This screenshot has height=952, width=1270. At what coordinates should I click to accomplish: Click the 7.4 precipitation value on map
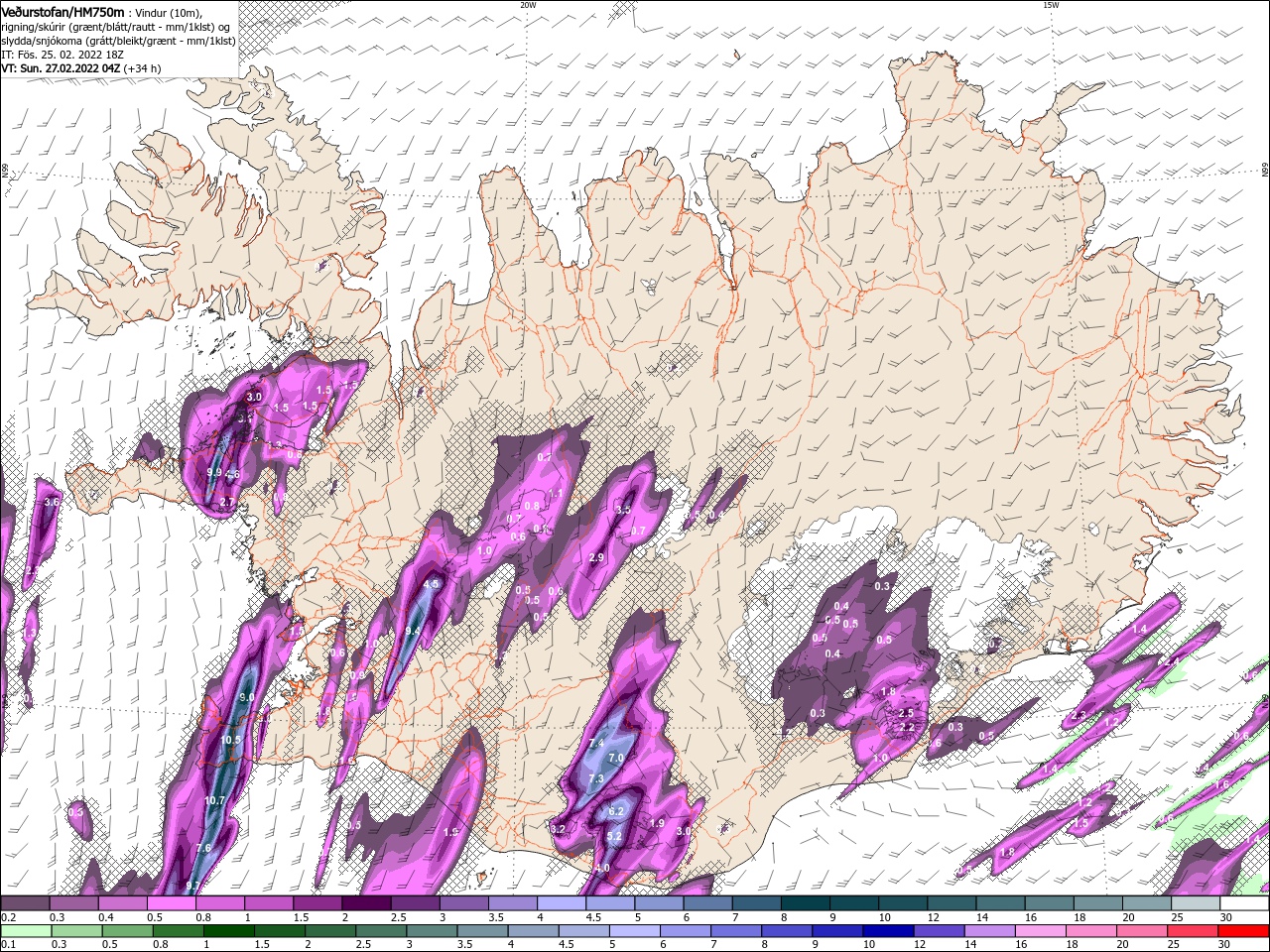point(596,743)
